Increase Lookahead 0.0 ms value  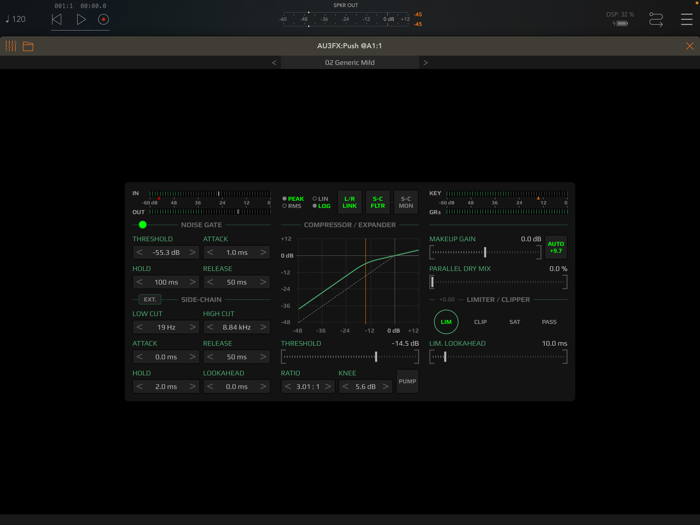pos(263,387)
